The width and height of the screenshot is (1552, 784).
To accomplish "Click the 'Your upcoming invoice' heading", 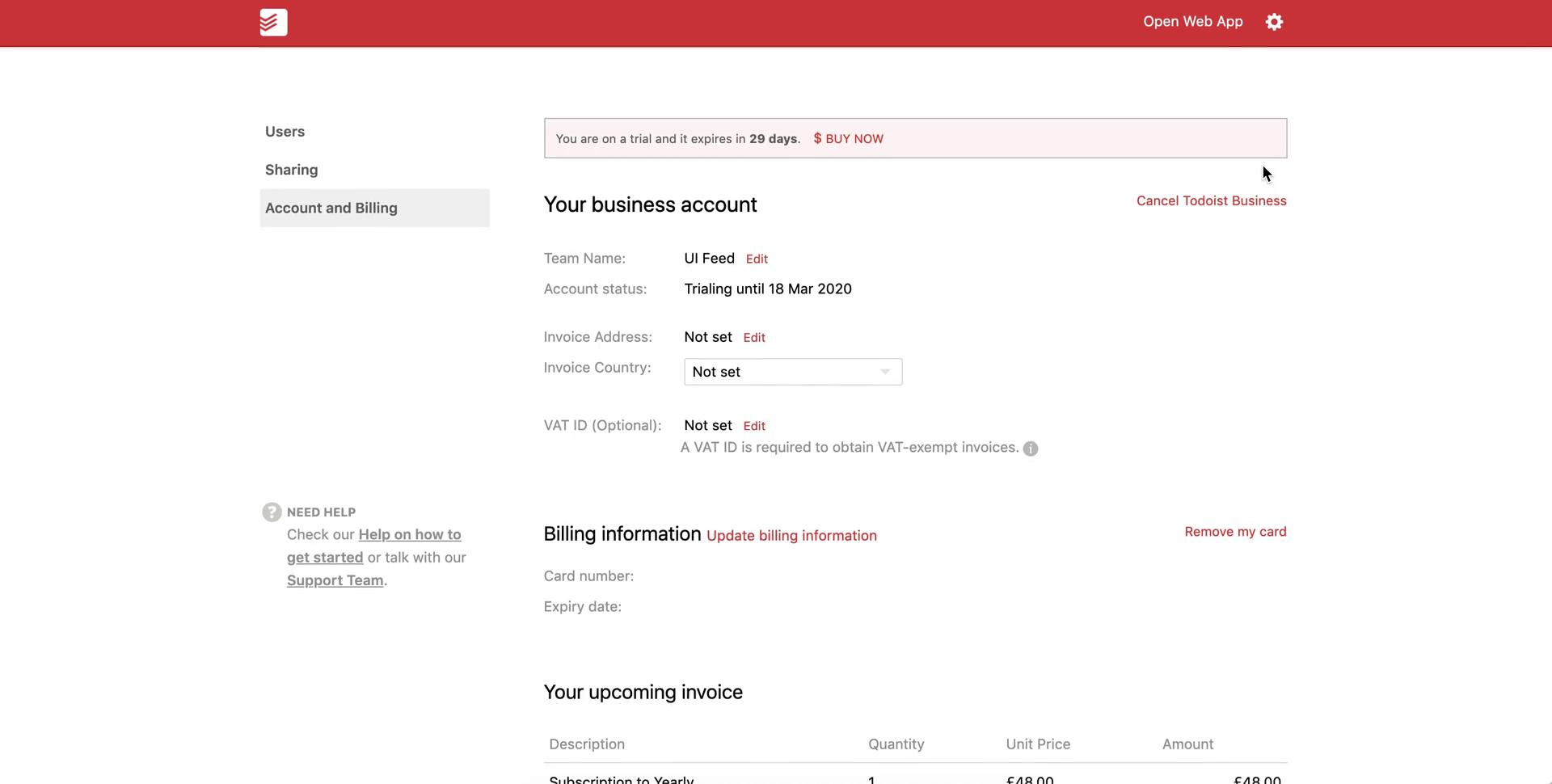I will point(643,692).
